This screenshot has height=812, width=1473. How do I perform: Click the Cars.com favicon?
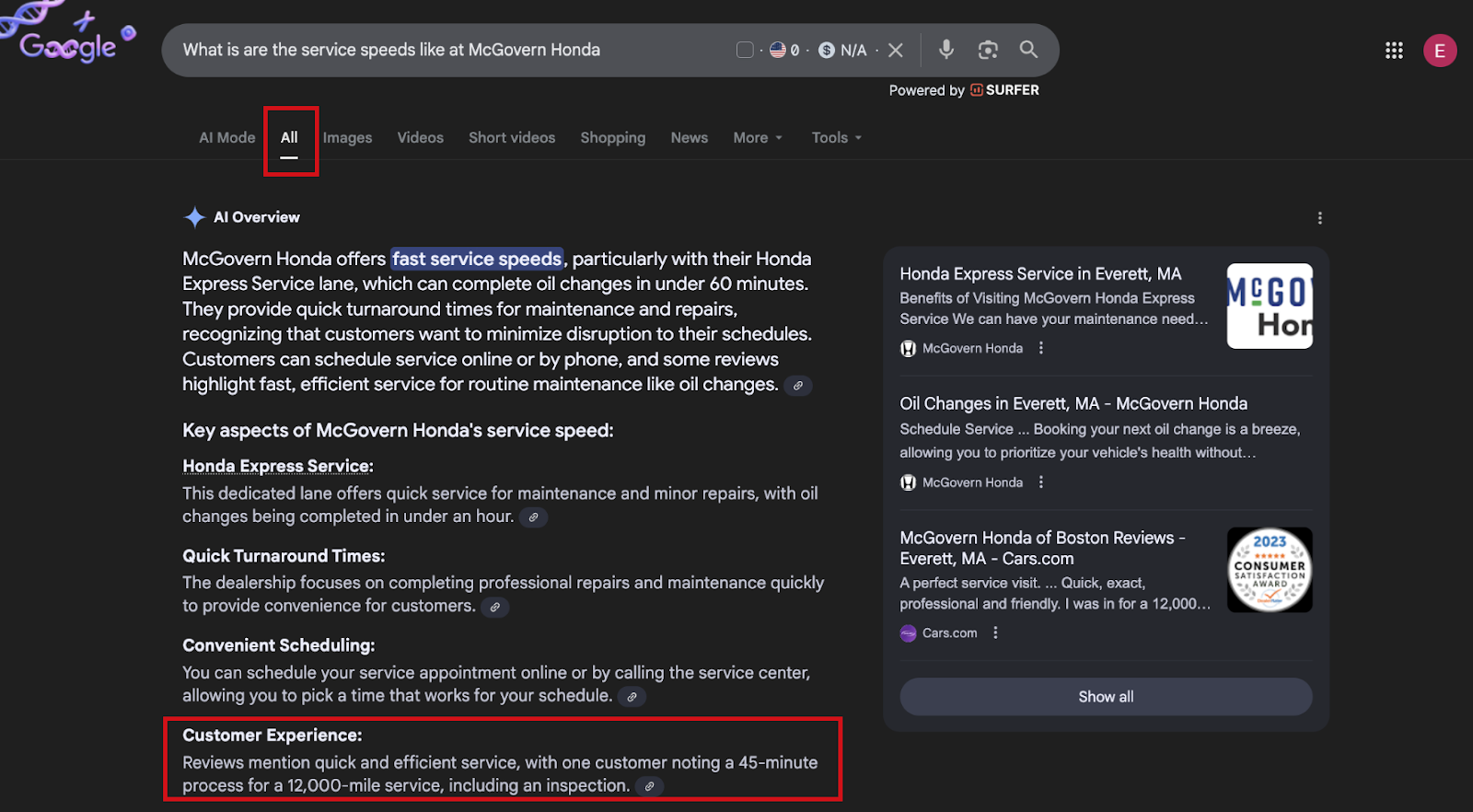point(908,633)
